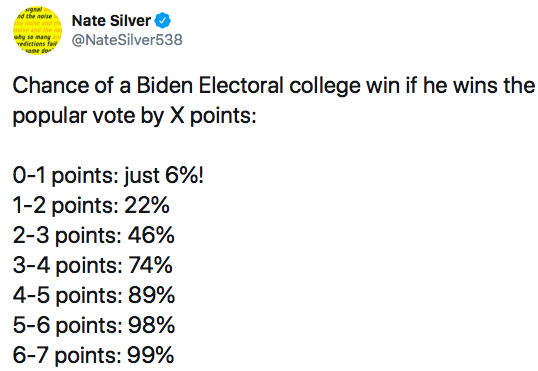This screenshot has height=371, width=538.
Task: Click the 'popular vote by X points:' line
Action: coord(134,116)
